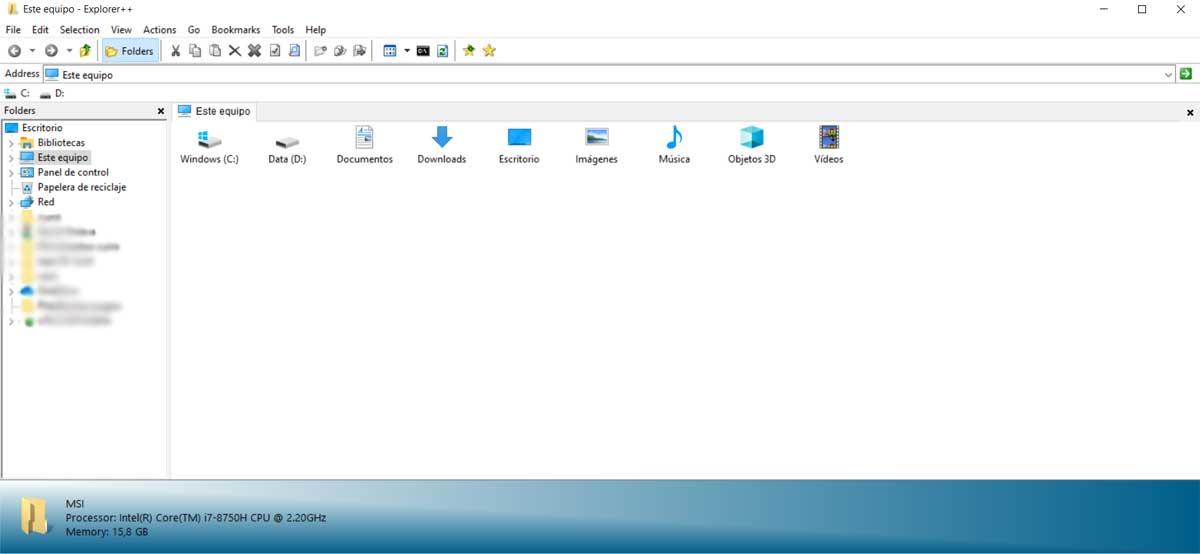Open the Bookmarks menu
Screen dimensions: 1200x554
point(236,30)
